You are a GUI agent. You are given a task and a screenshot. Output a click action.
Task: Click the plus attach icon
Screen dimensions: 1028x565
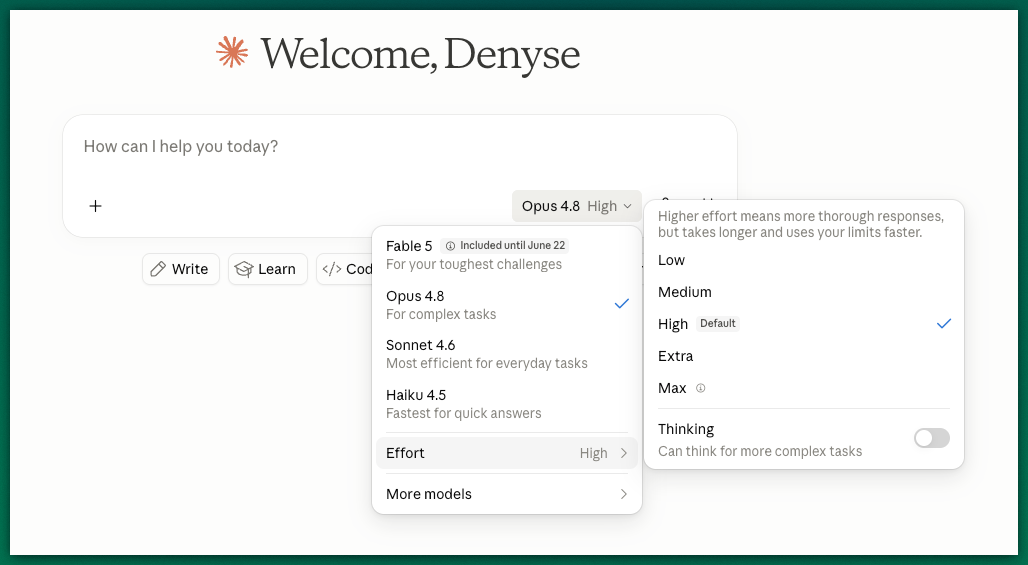96,206
